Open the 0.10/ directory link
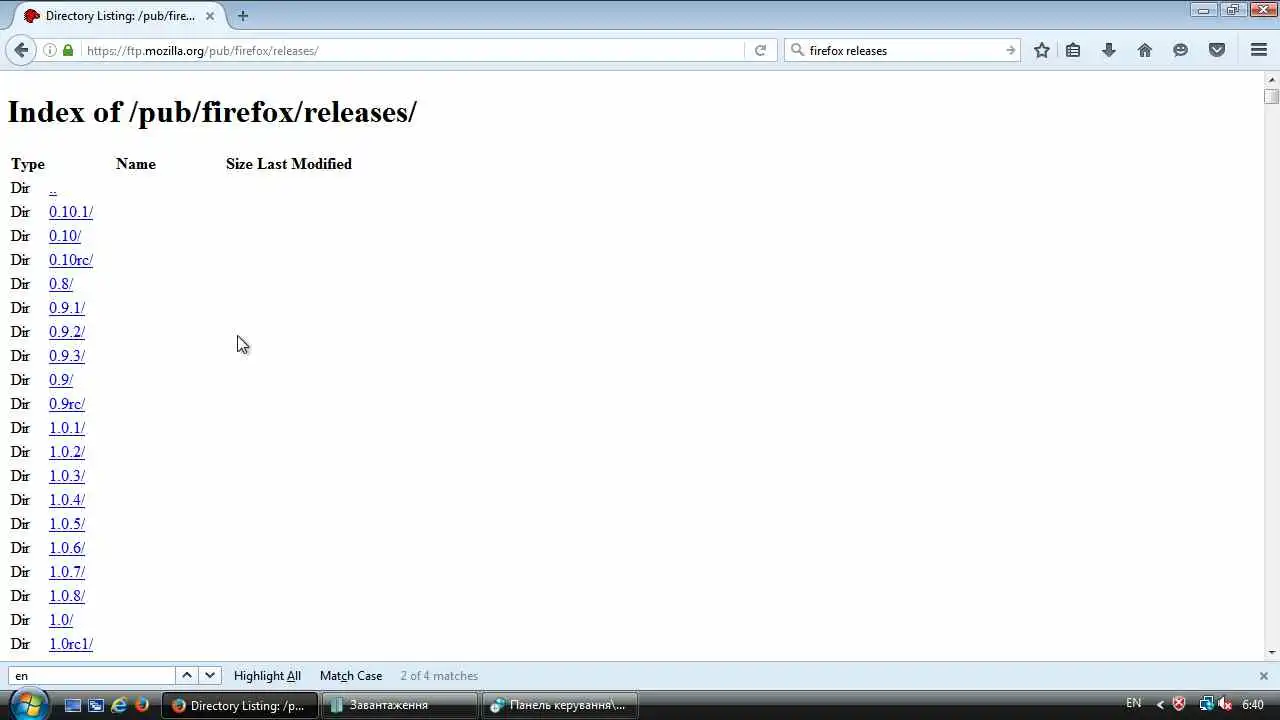The height and width of the screenshot is (720, 1280). point(65,236)
